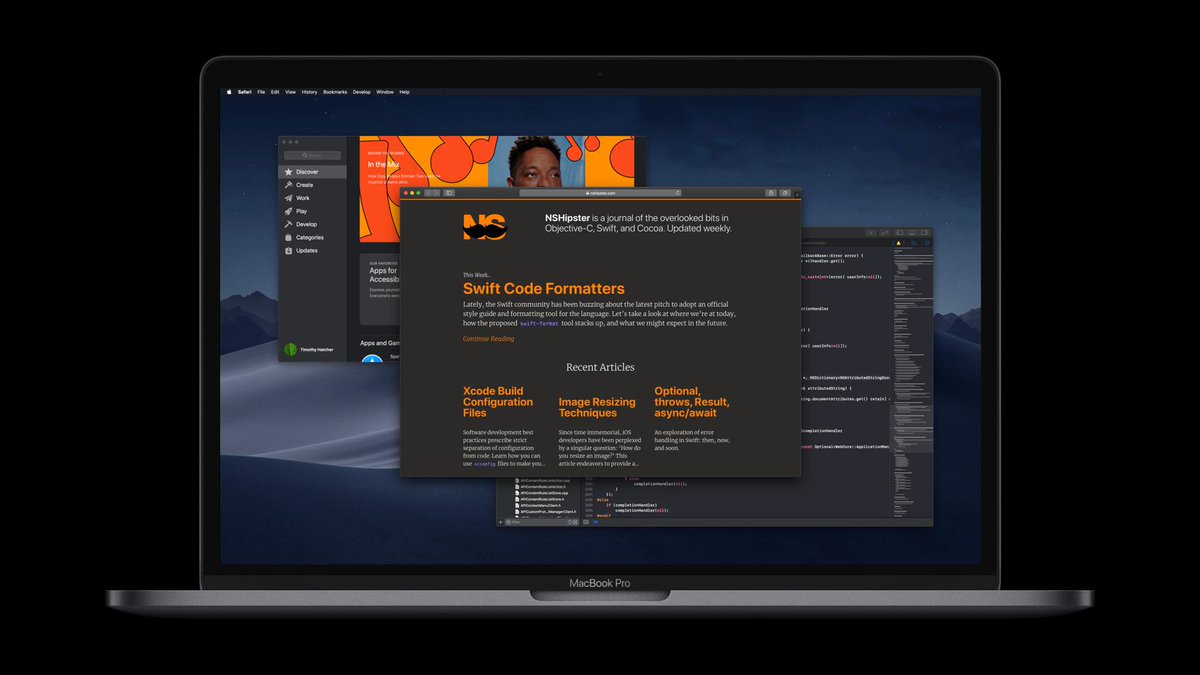The width and height of the screenshot is (1200, 675).
Task: Select Develop in the App Store sidebar
Action: pyautogui.click(x=312, y=224)
